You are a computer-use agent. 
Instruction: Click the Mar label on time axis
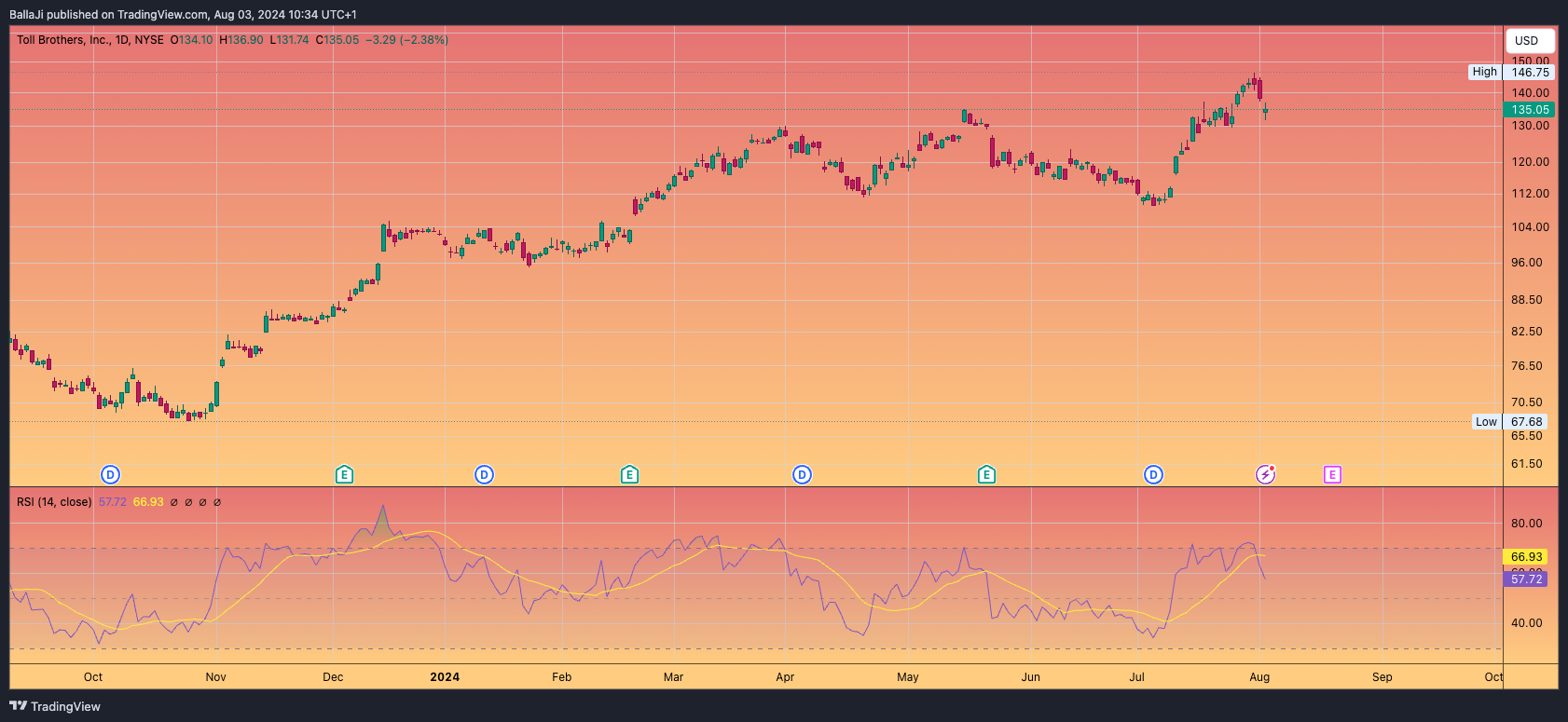pyautogui.click(x=673, y=677)
